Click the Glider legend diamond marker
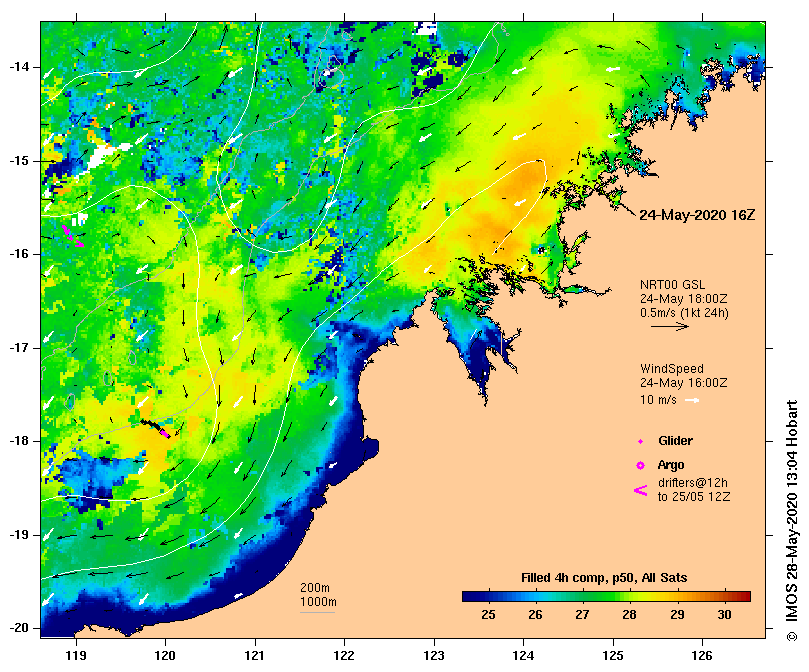Image resolution: width=809 pixels, height=672 pixels. 640,441
